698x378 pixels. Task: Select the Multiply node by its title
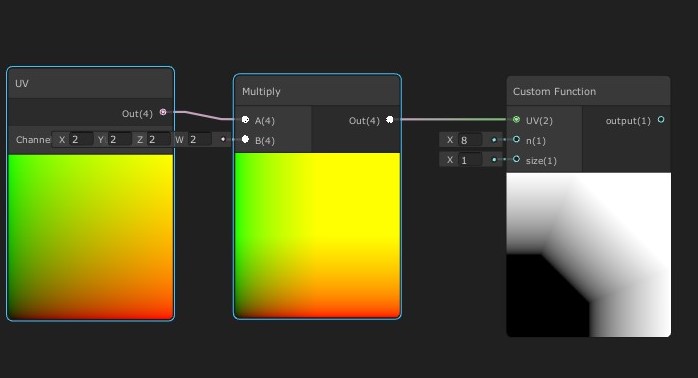tap(261, 92)
